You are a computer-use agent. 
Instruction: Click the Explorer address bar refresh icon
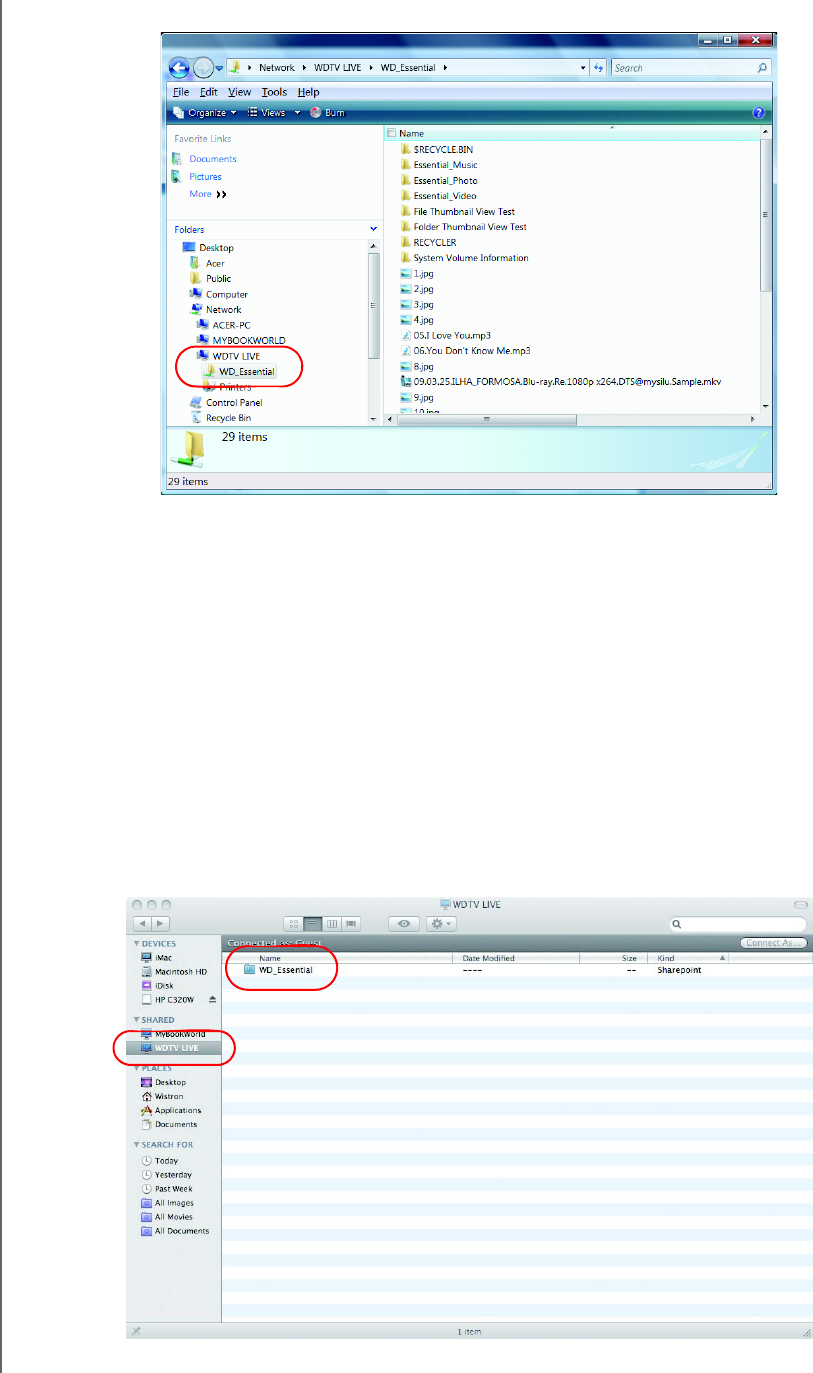tap(599, 68)
